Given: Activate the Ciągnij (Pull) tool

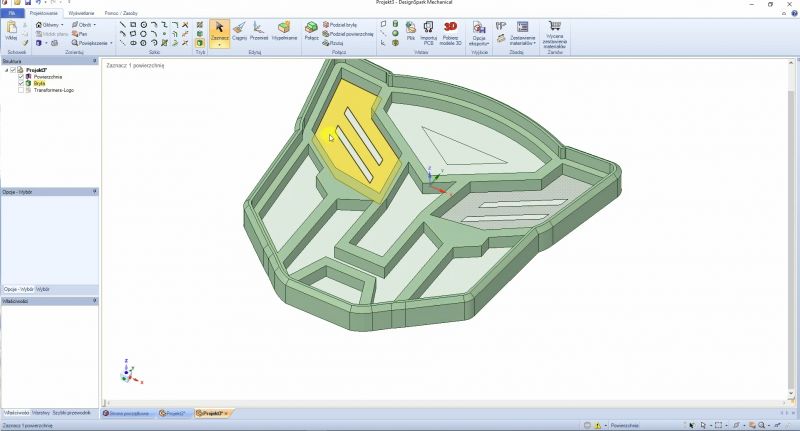Looking at the screenshot, I should [x=239, y=31].
